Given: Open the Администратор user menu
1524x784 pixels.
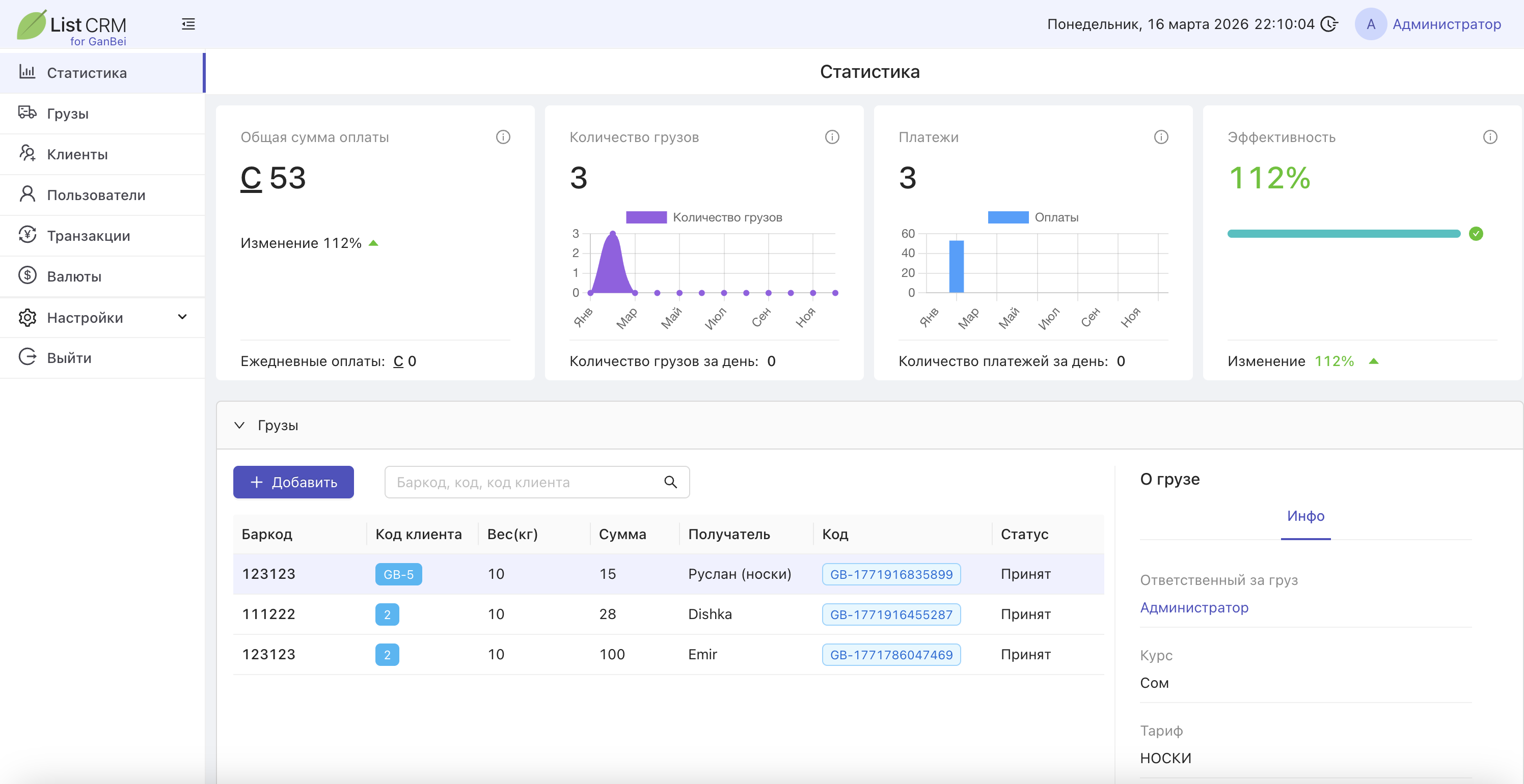Looking at the screenshot, I should point(1446,24).
